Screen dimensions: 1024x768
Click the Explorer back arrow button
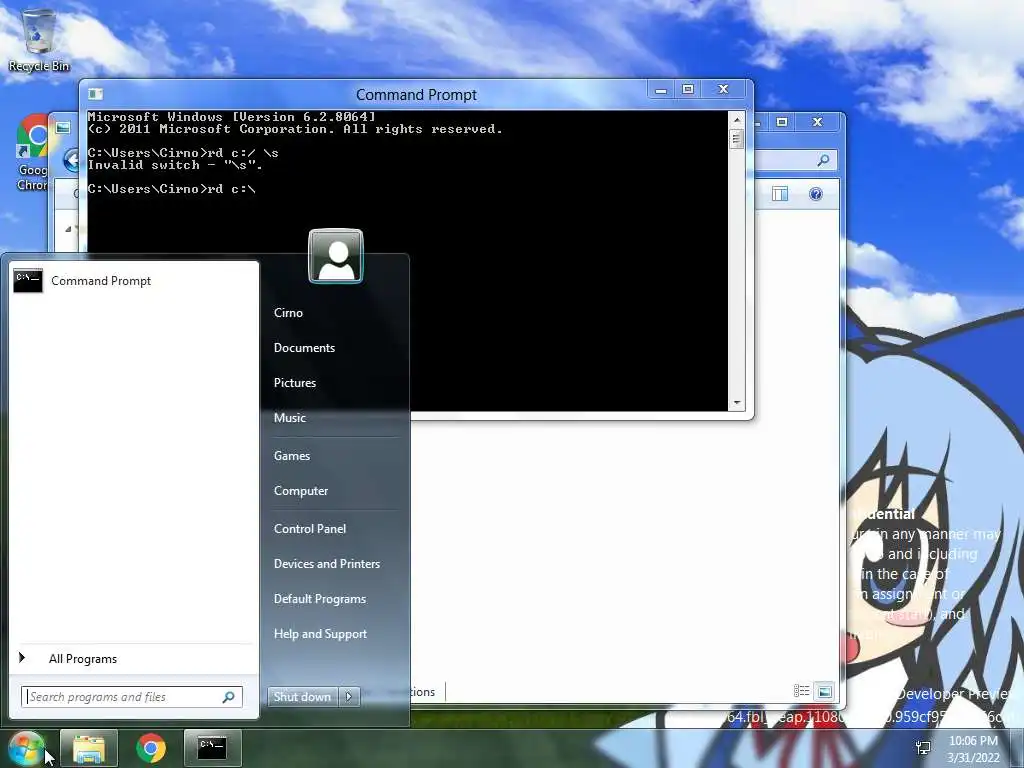(72, 160)
